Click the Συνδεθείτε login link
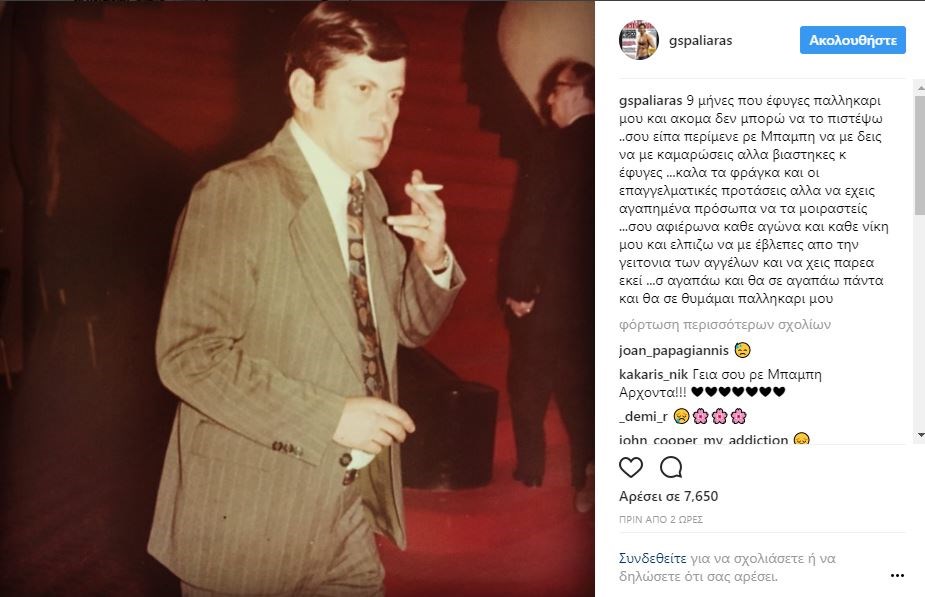Viewport: 925px width, 597px height. (x=652, y=558)
